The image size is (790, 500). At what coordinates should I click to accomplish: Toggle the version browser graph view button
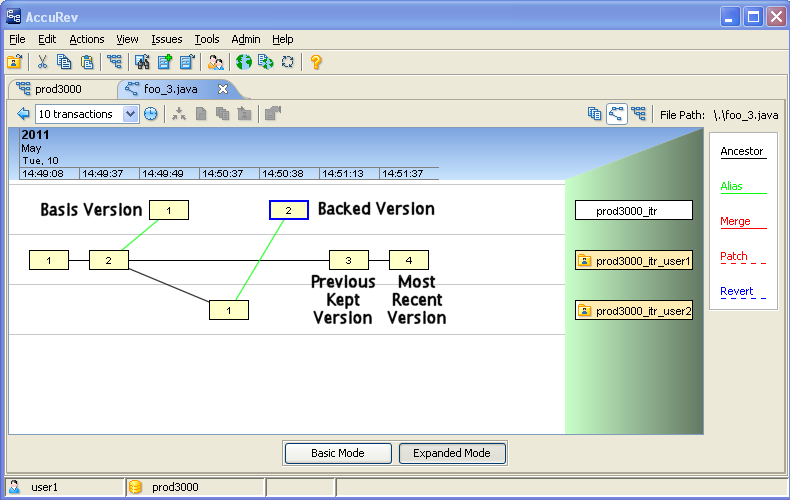coord(616,114)
